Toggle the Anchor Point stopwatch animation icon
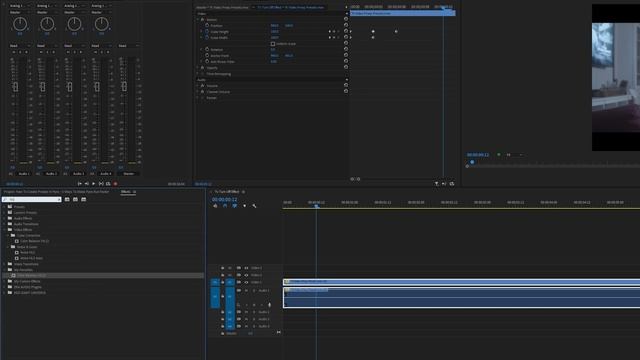Viewport: 640px width, 360px height. [207, 56]
